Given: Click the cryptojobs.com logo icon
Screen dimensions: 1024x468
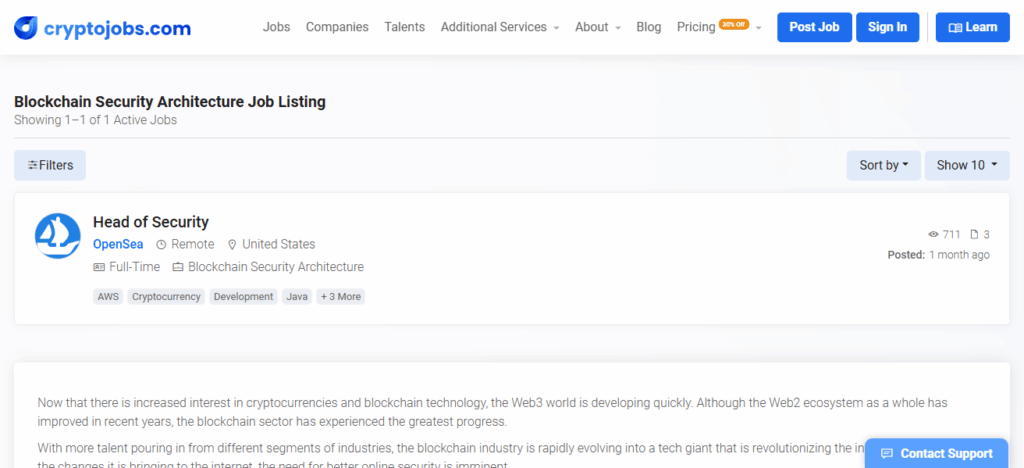Looking at the screenshot, I should click(x=27, y=28).
